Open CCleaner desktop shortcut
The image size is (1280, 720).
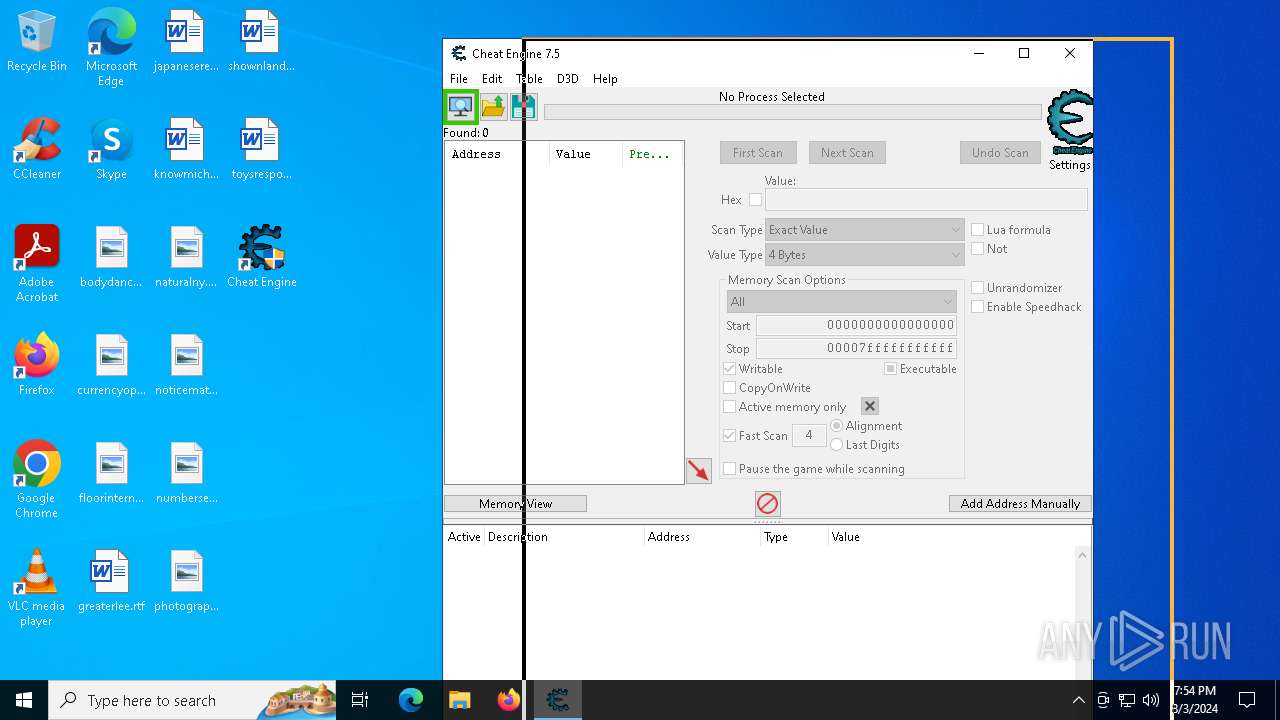tap(37, 150)
